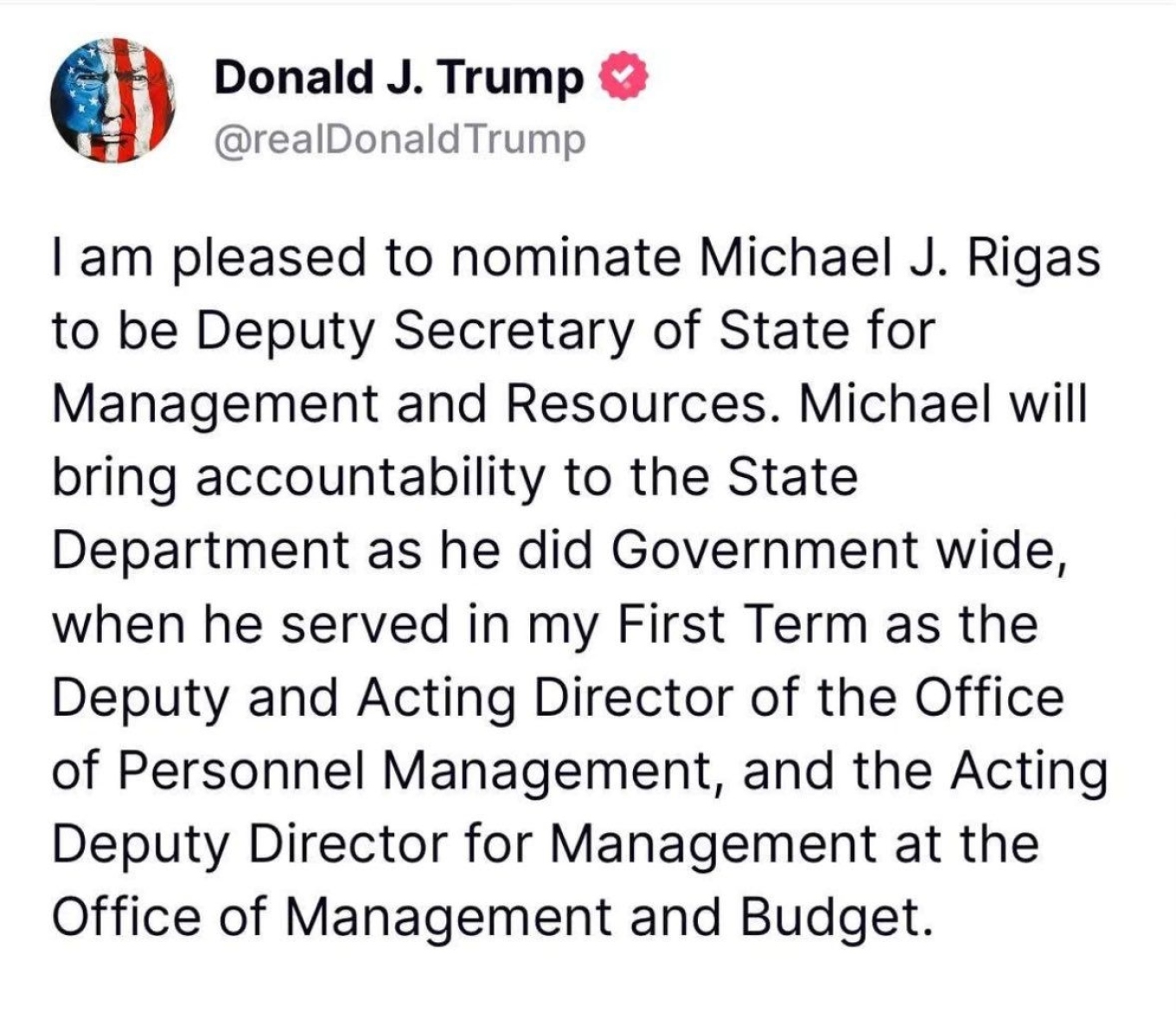Click the word "Resources" in the post
This screenshot has height=1013, width=1176.
pyautogui.click(x=636, y=405)
